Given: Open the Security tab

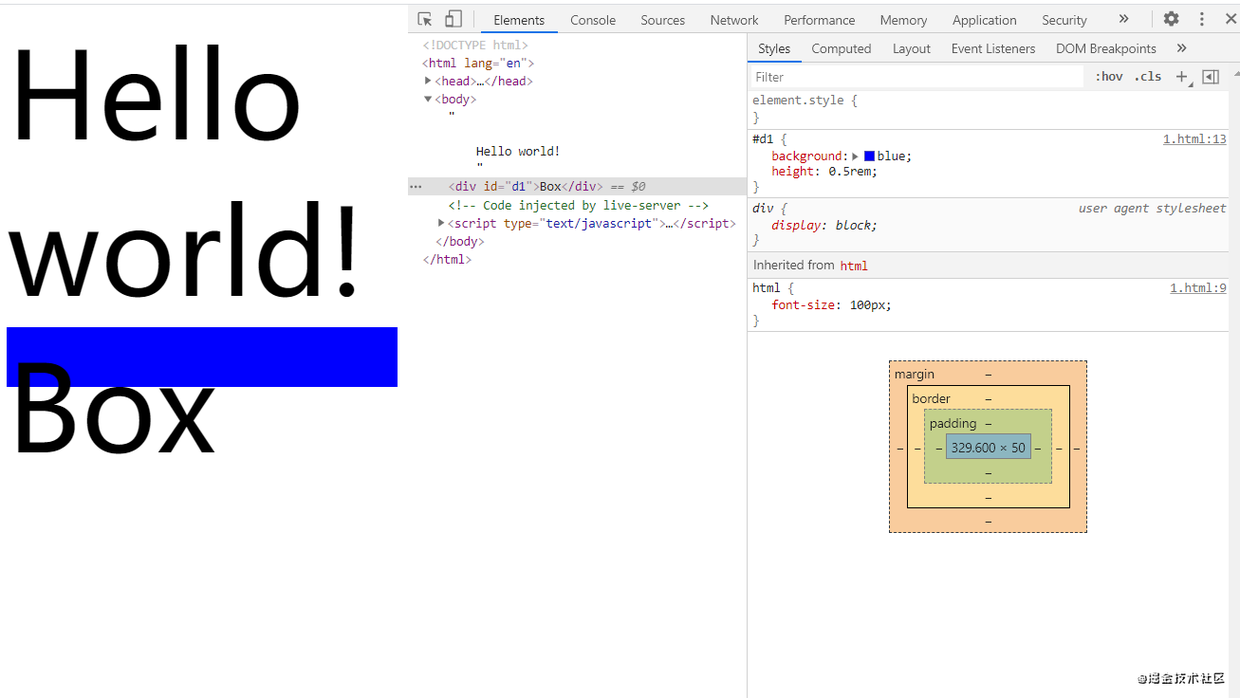Looking at the screenshot, I should [1064, 20].
